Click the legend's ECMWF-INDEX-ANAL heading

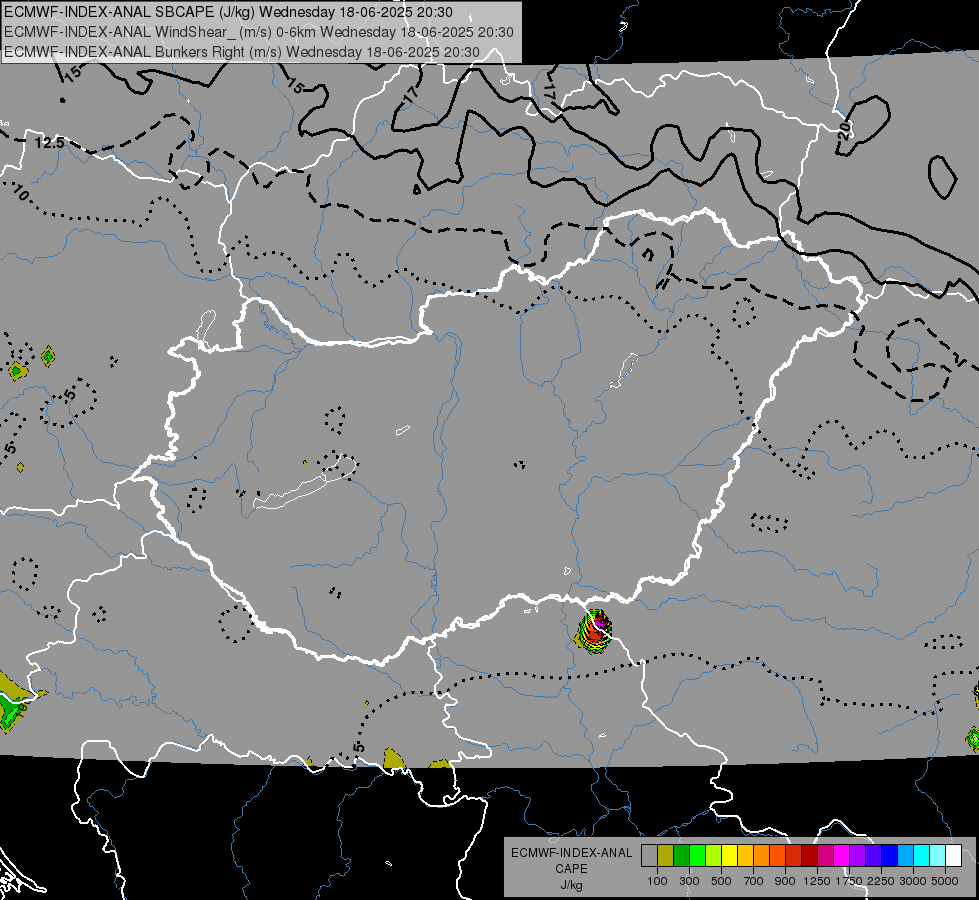click(x=571, y=853)
